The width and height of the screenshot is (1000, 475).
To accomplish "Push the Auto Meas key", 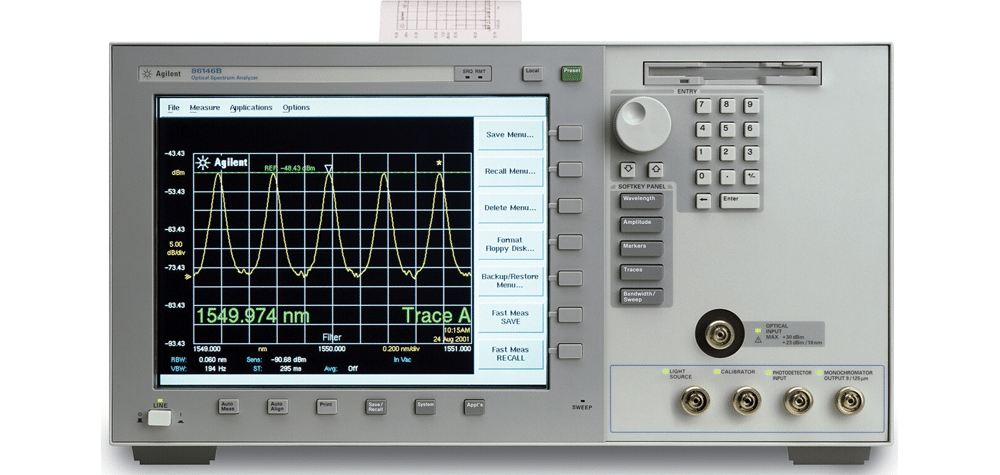I will click(228, 407).
